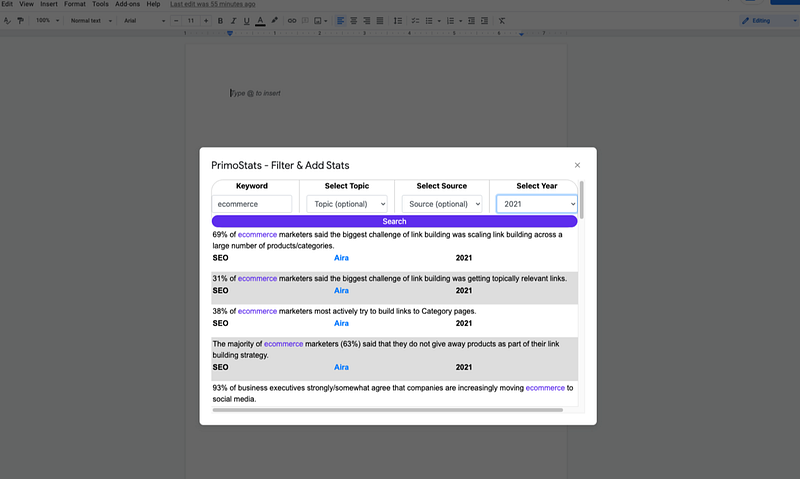Viewport: 800px width, 479px height.
Task: Click 'SEO' label under the 31% stat
Action: point(220,291)
